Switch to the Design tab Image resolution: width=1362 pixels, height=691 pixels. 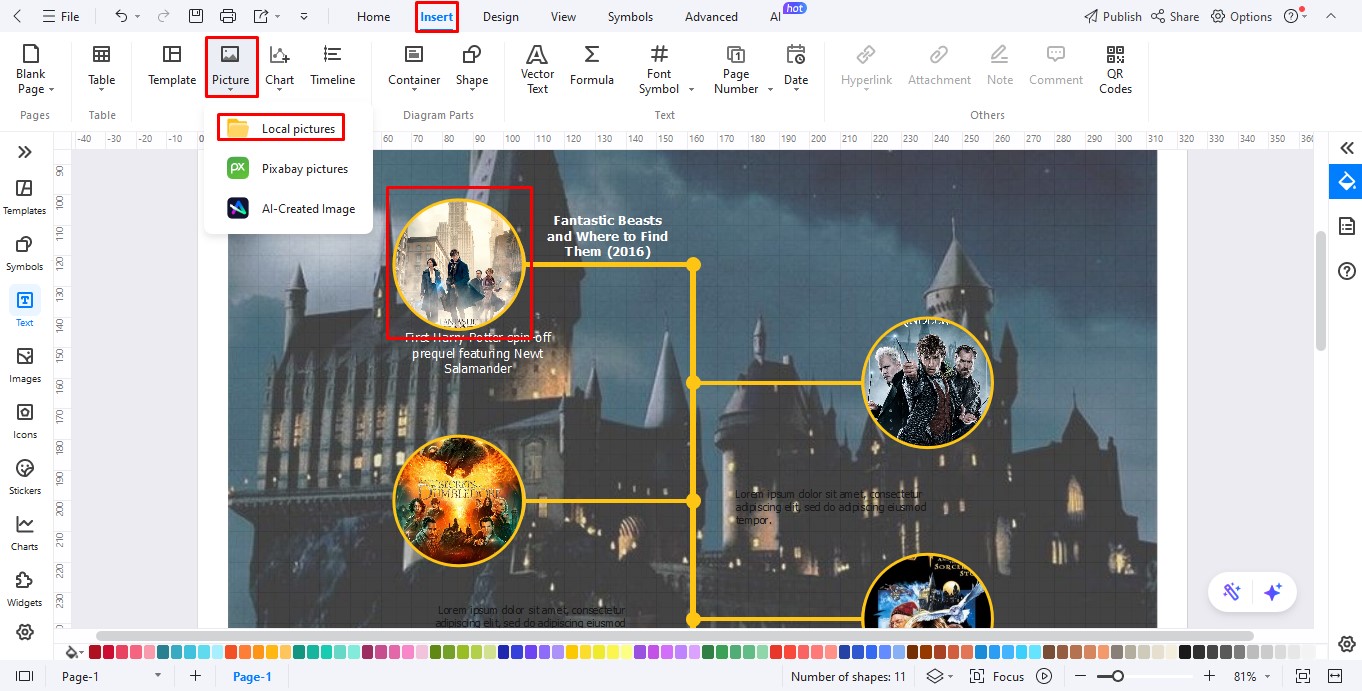(500, 17)
